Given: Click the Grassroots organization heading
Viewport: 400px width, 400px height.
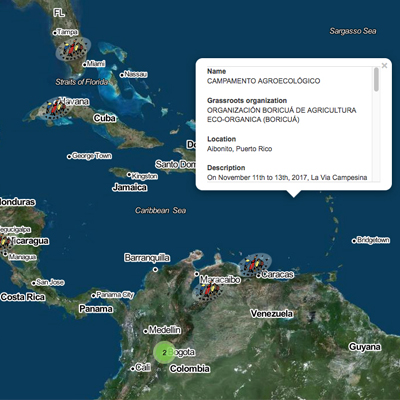Looking at the screenshot, I should [247, 101].
